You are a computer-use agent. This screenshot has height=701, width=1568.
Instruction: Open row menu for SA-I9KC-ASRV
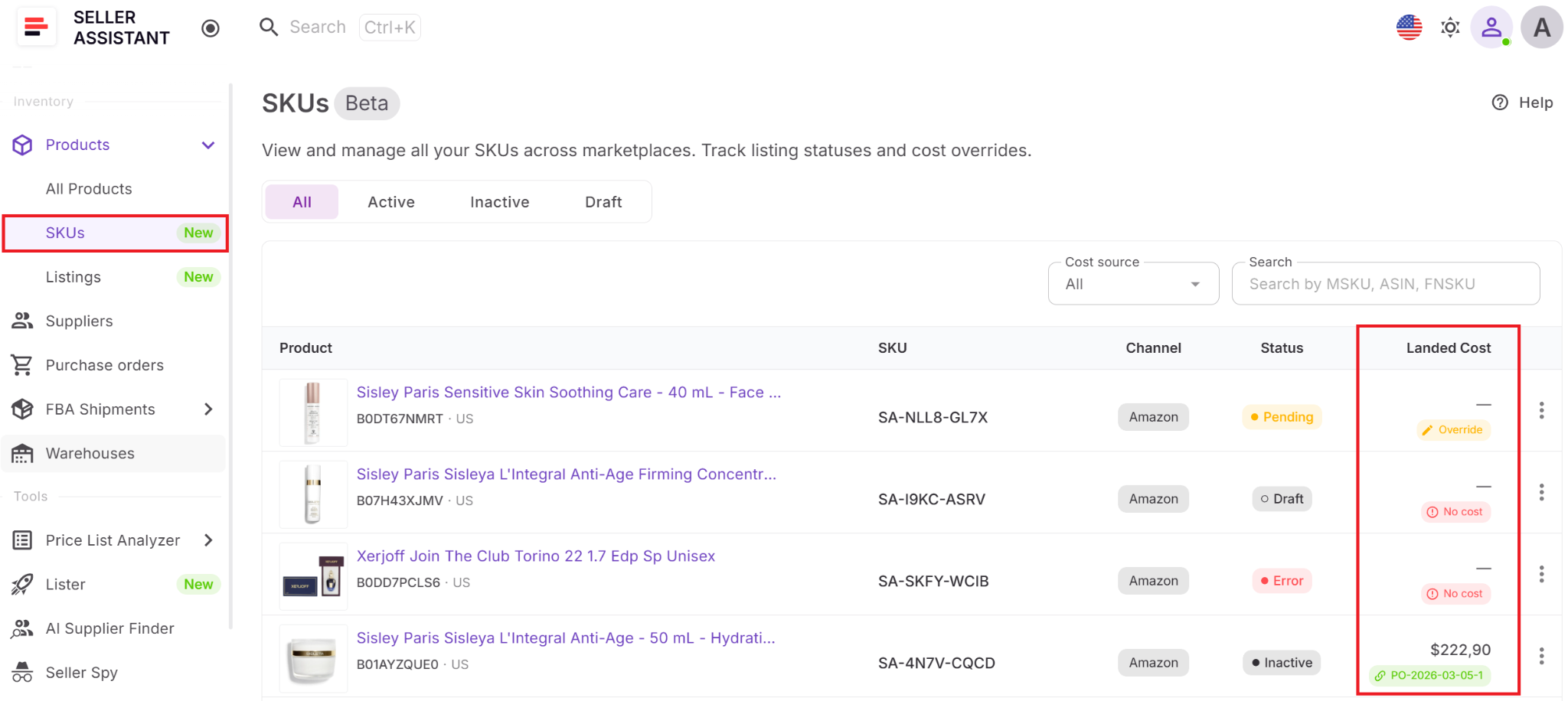[1541, 493]
